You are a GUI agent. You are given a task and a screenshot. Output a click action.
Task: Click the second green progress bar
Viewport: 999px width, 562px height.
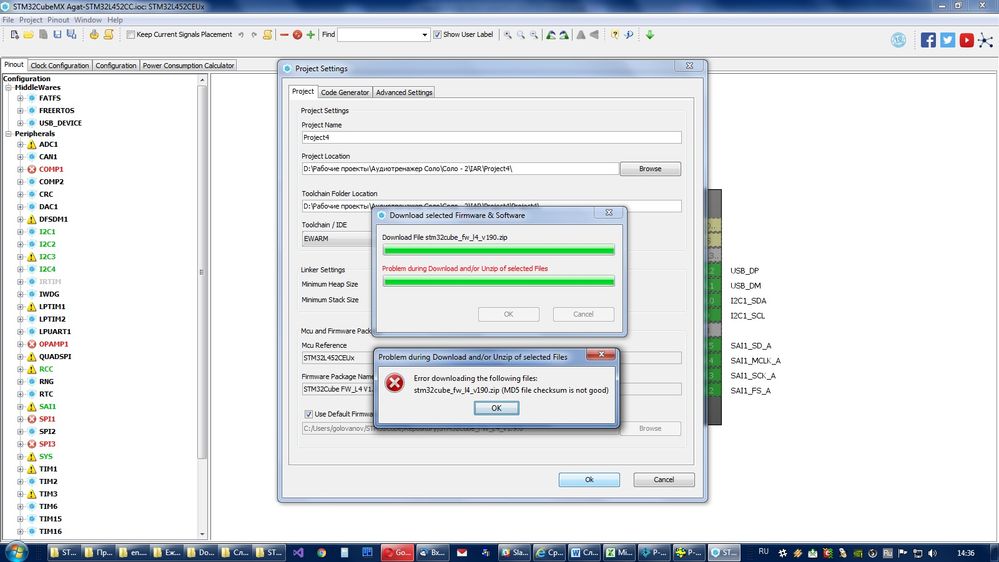click(498, 282)
